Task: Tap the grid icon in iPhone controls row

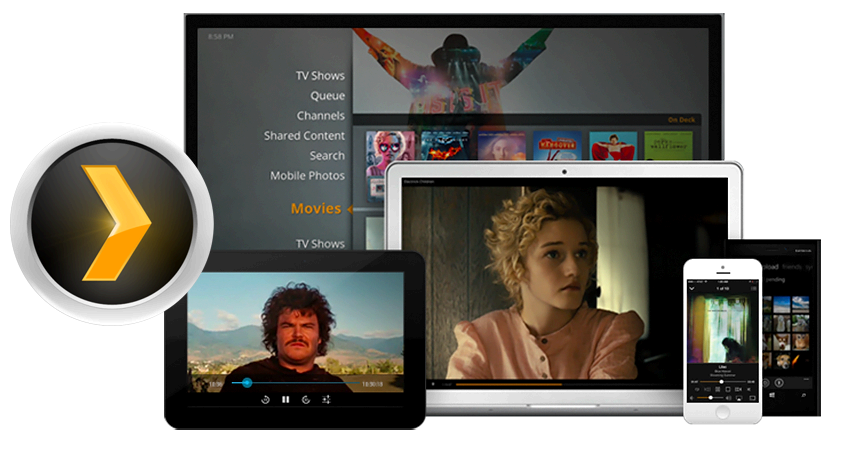Action: (717, 389)
